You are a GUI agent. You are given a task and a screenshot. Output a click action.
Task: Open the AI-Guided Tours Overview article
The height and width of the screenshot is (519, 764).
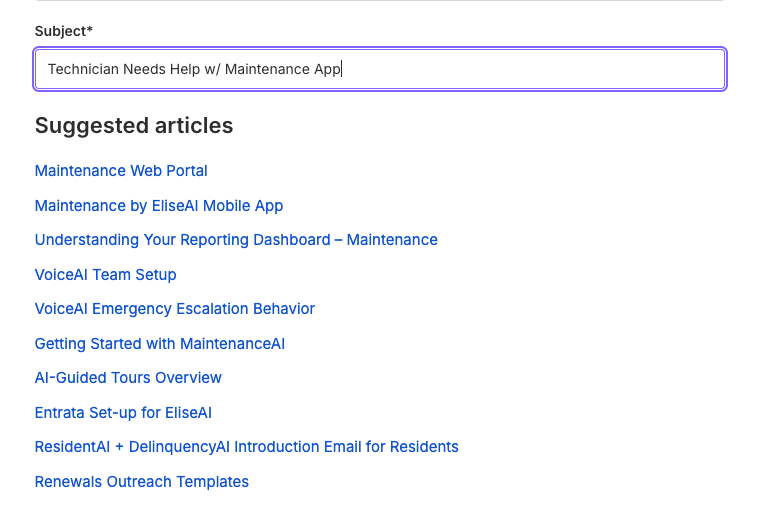128,378
